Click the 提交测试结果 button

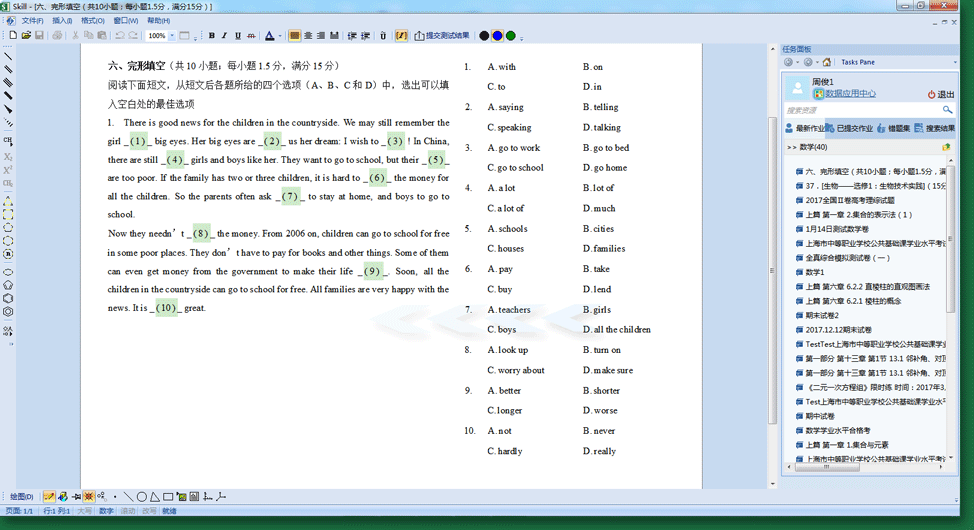[x=441, y=36]
